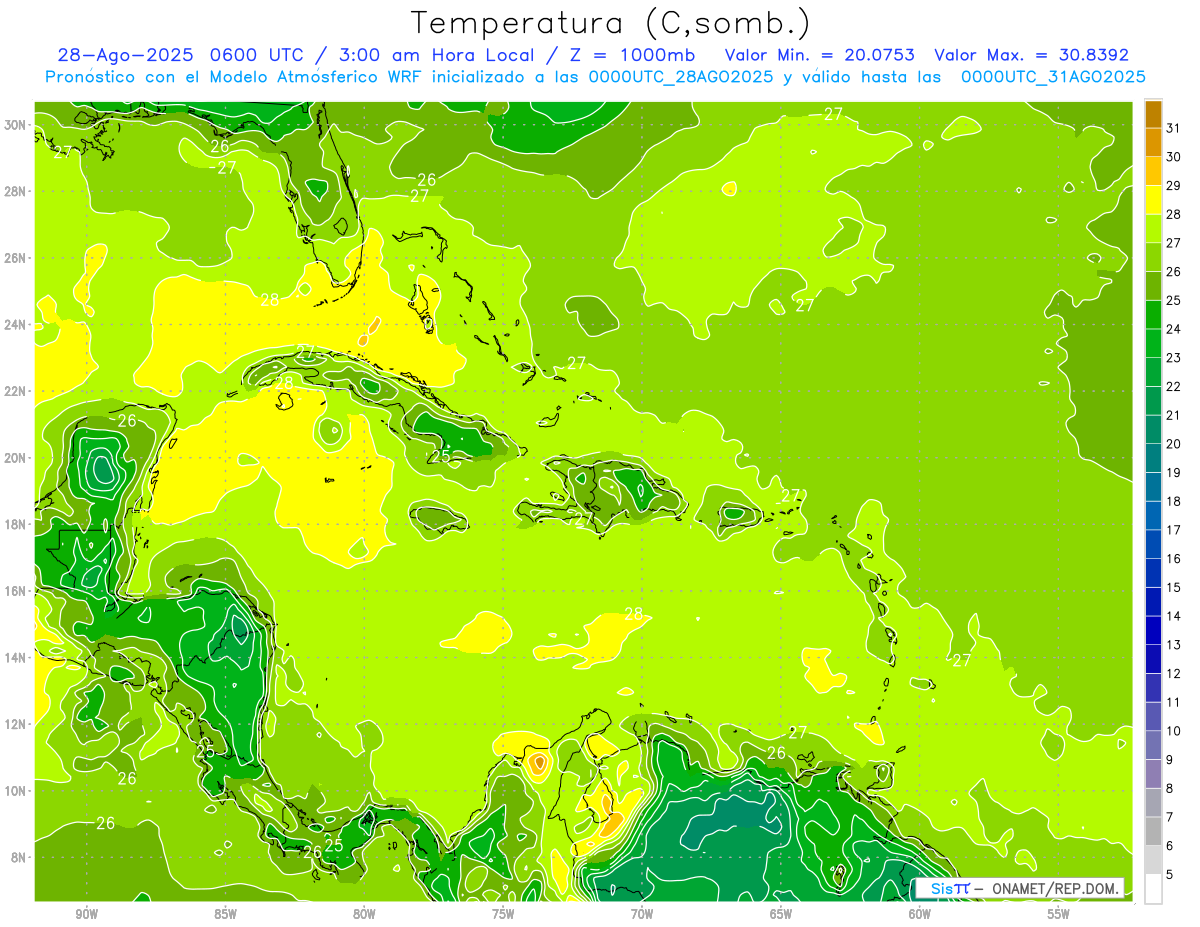Click the 75W longitude axis label
The image size is (1200, 927).
503,914
